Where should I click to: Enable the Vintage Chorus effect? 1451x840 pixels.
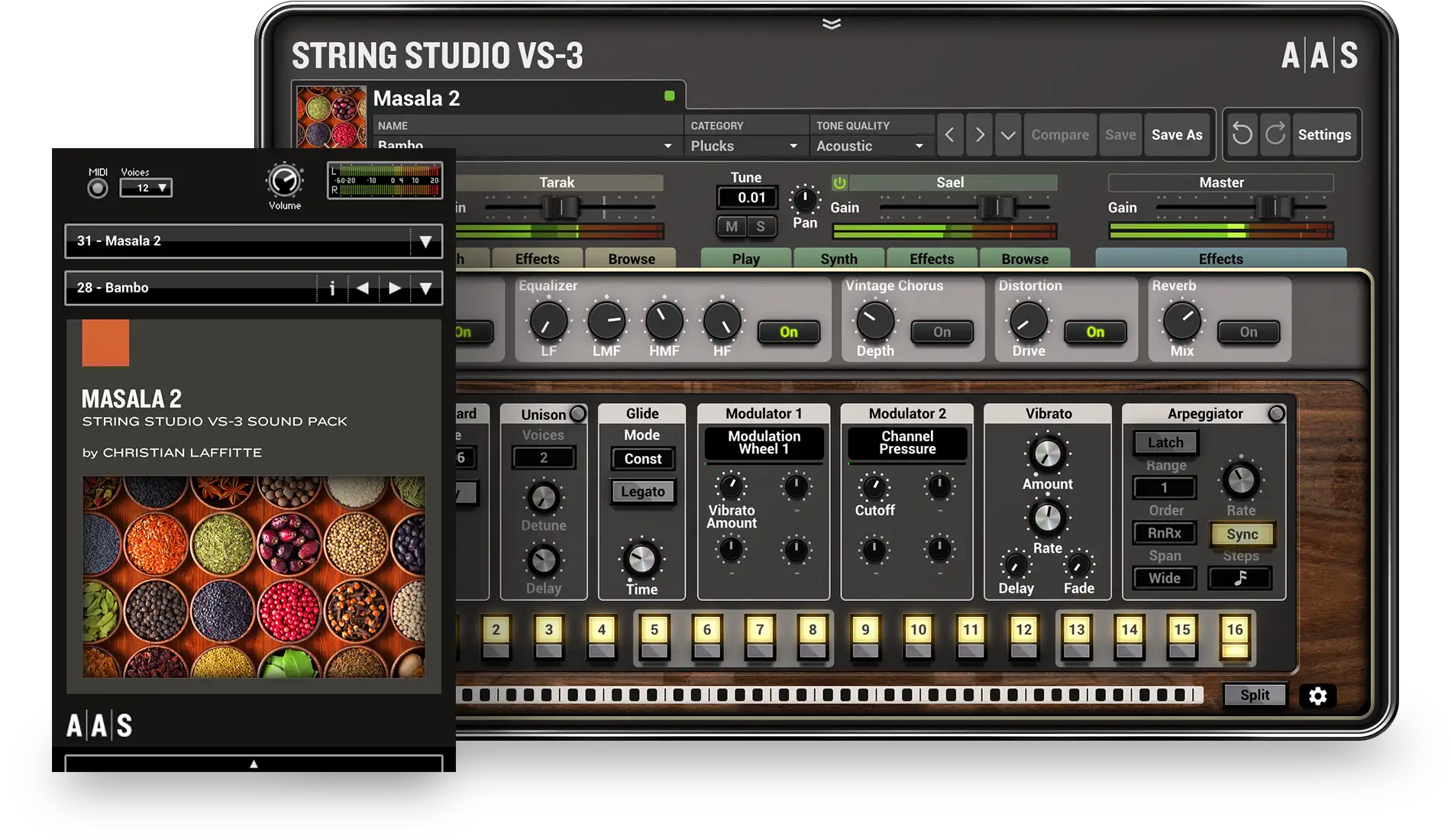(942, 332)
